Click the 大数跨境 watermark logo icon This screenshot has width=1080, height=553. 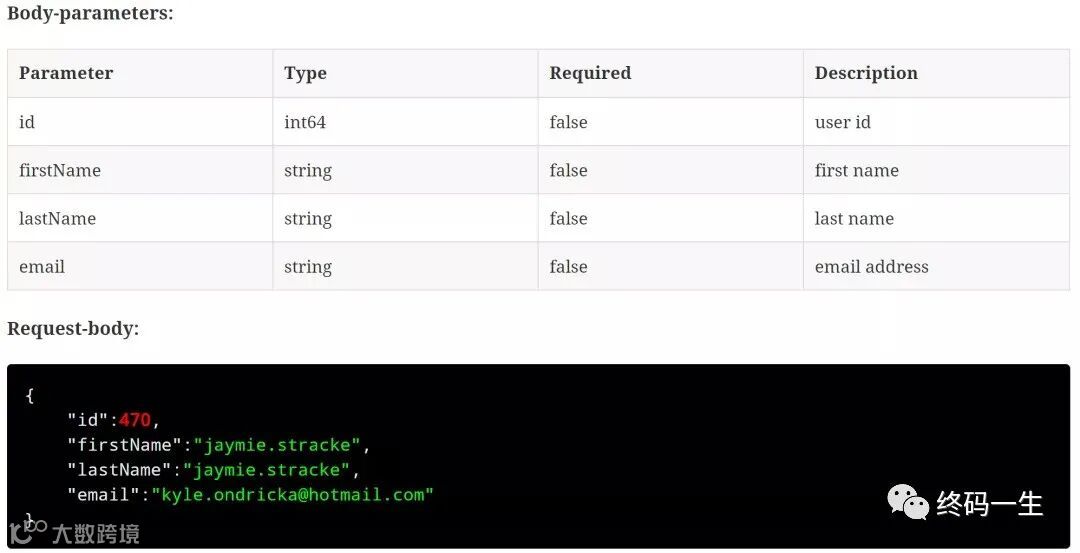point(27,533)
